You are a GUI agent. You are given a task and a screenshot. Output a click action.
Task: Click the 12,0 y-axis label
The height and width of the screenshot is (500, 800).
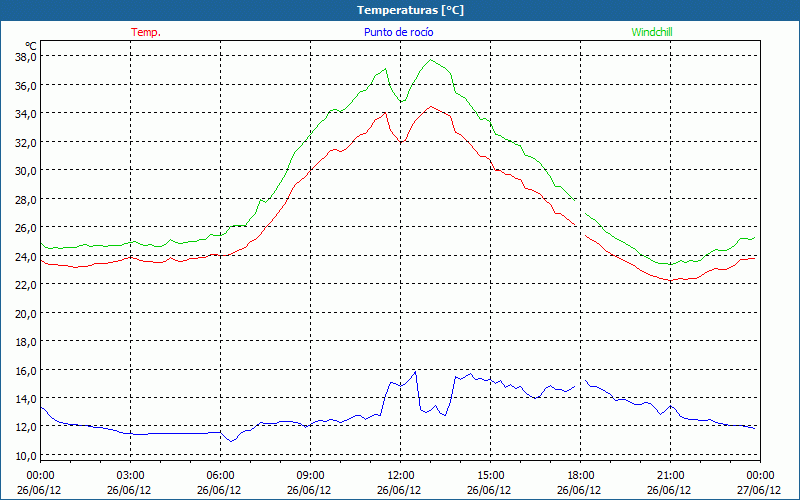point(26,427)
